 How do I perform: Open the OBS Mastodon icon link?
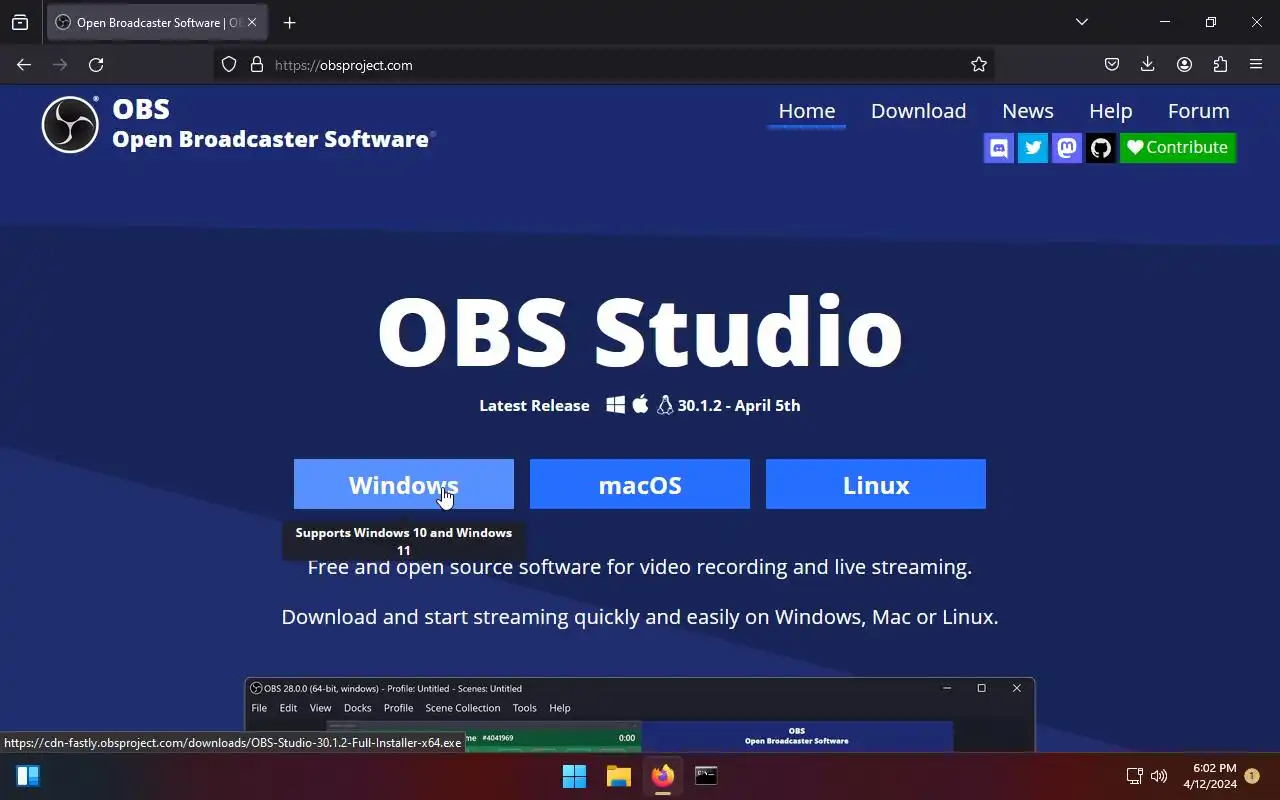point(1067,148)
